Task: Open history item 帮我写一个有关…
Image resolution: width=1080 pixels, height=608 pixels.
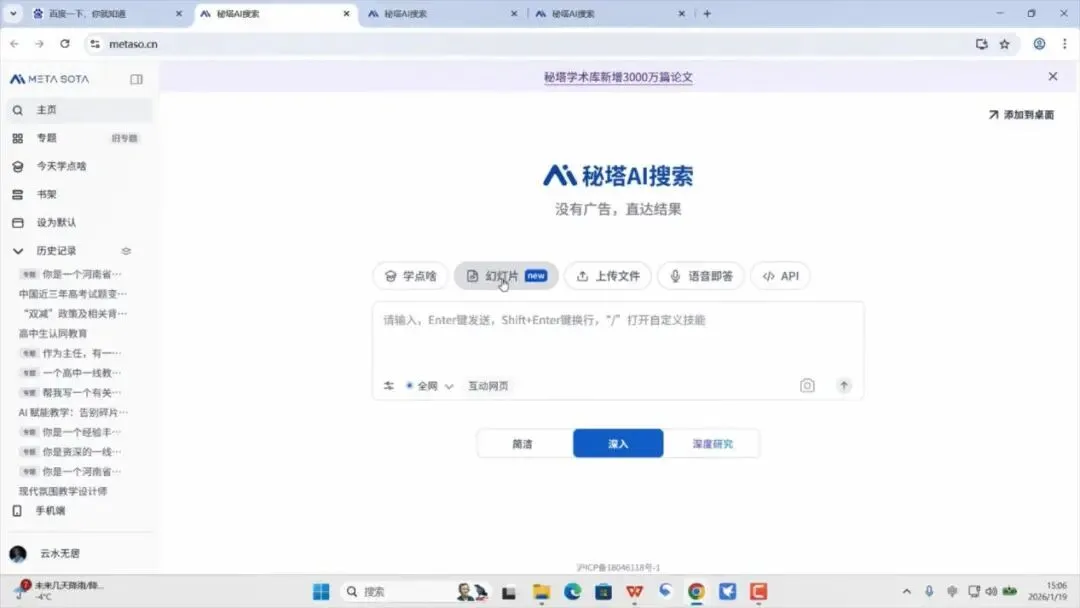Action: (x=72, y=393)
